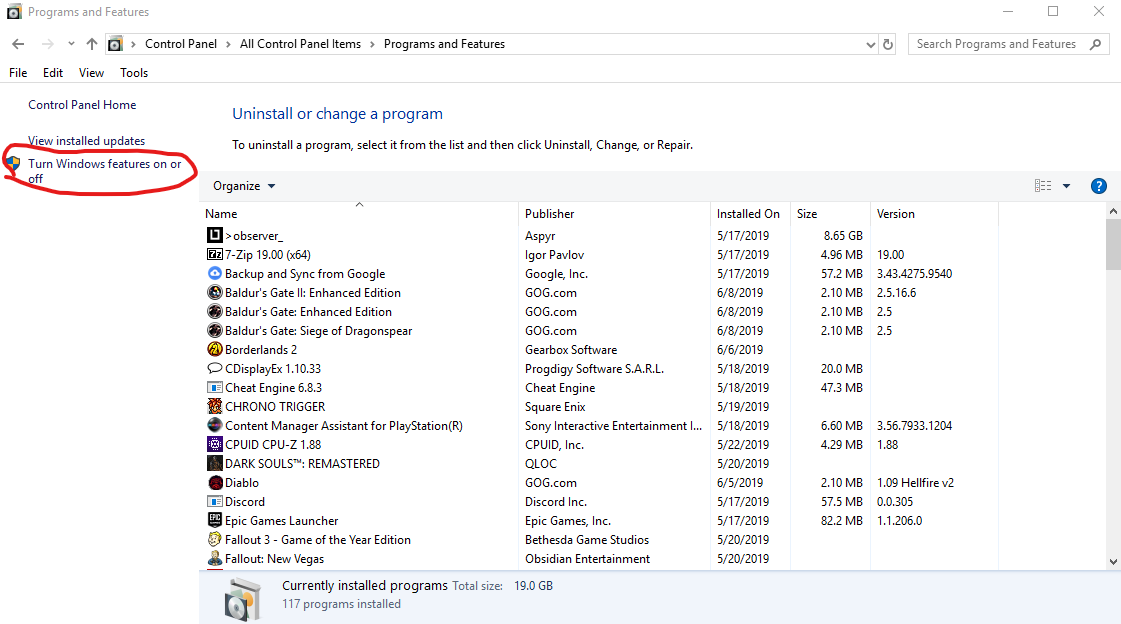Click the Epic Games Launcher icon

click(x=214, y=520)
